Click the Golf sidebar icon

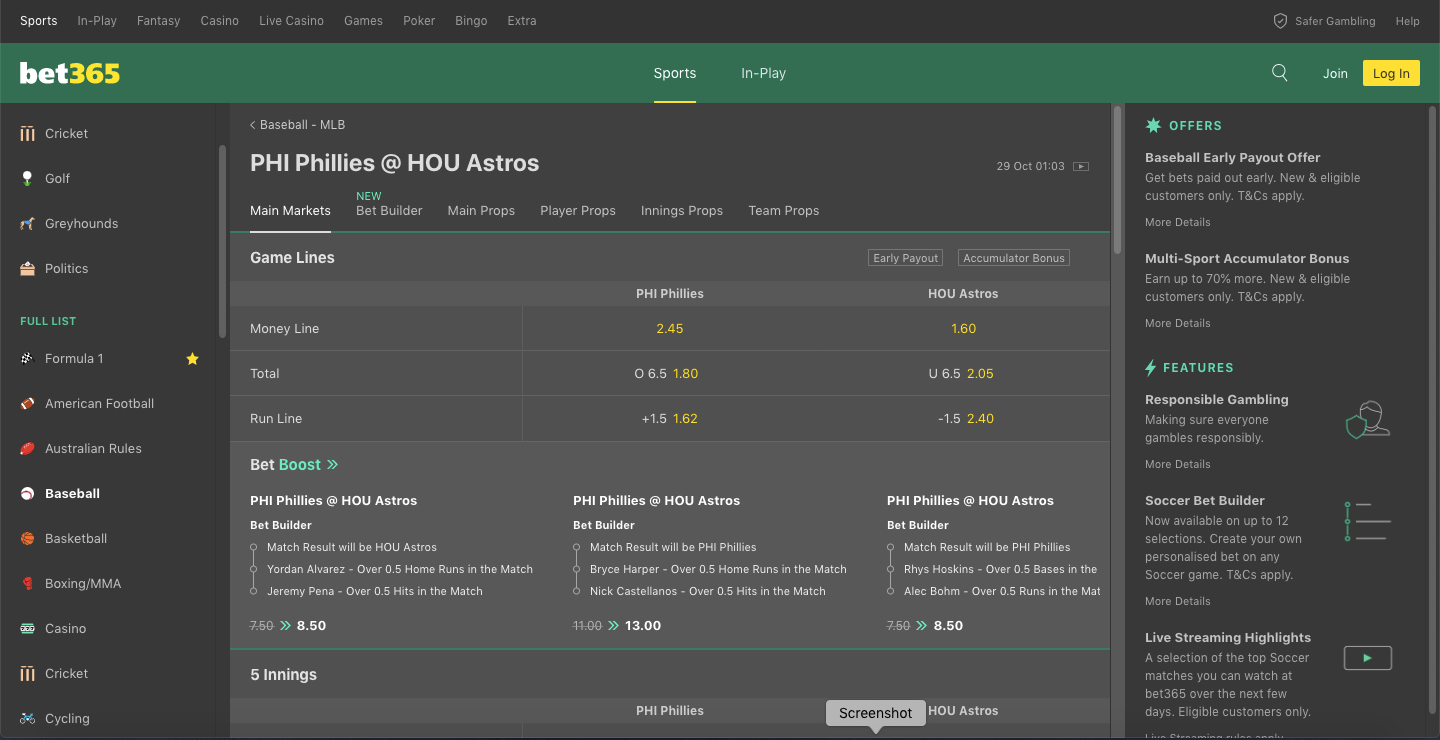27,178
